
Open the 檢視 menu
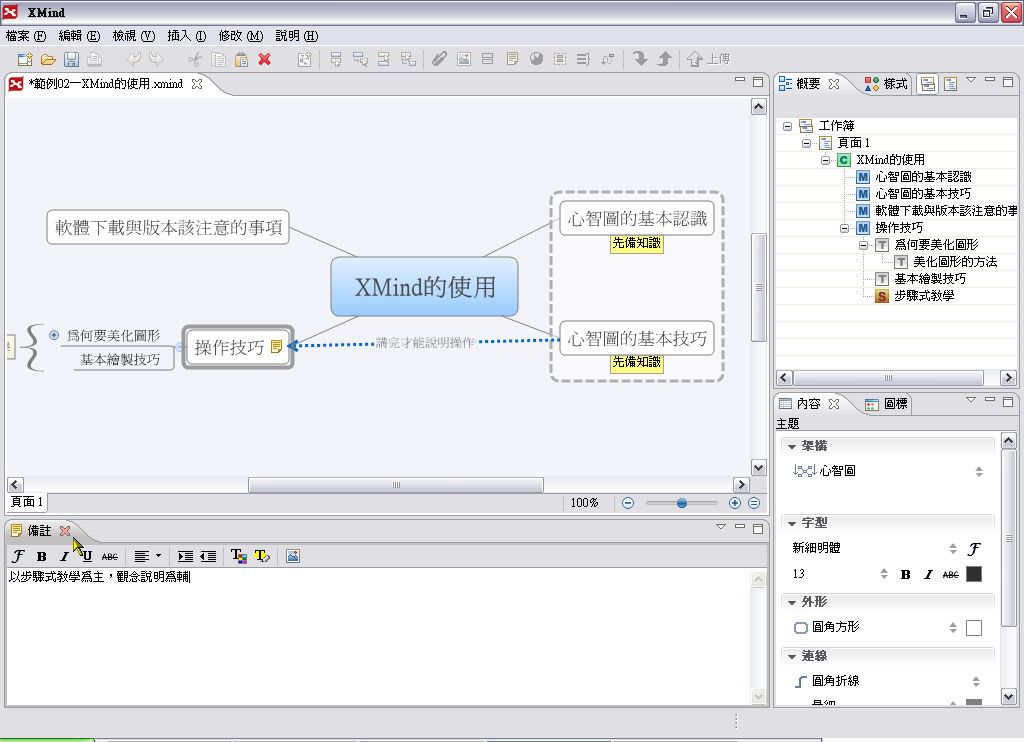(134, 36)
